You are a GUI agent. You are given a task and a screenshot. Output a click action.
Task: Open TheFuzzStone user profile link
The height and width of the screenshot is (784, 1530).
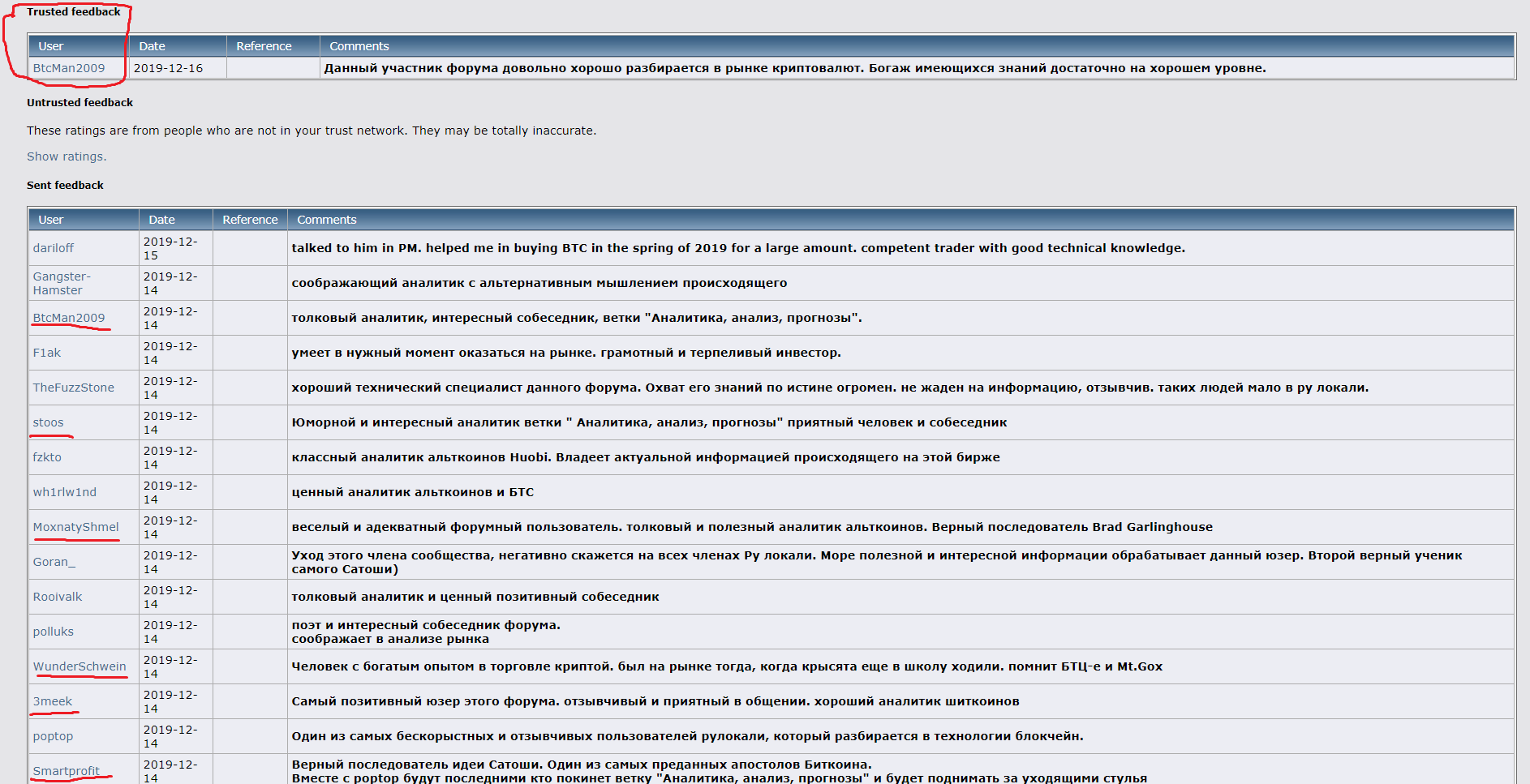tap(74, 388)
